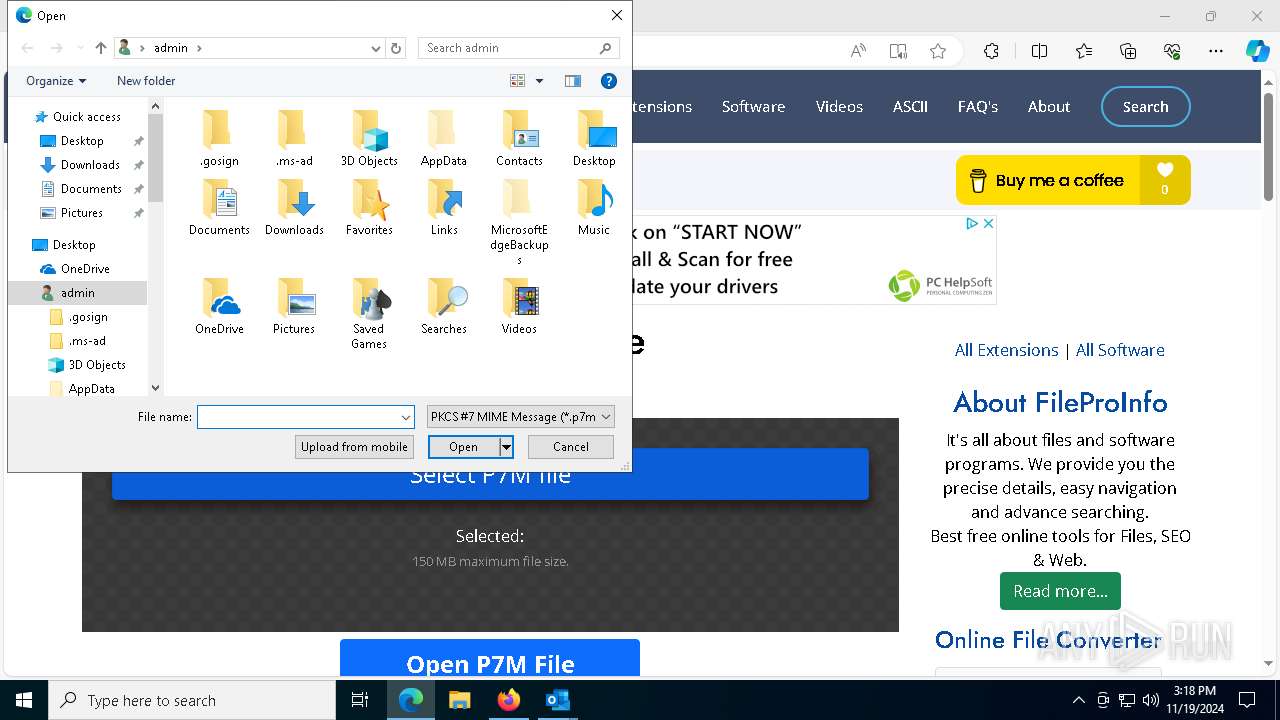
Task: Open the About menu item
Action: (1049, 107)
